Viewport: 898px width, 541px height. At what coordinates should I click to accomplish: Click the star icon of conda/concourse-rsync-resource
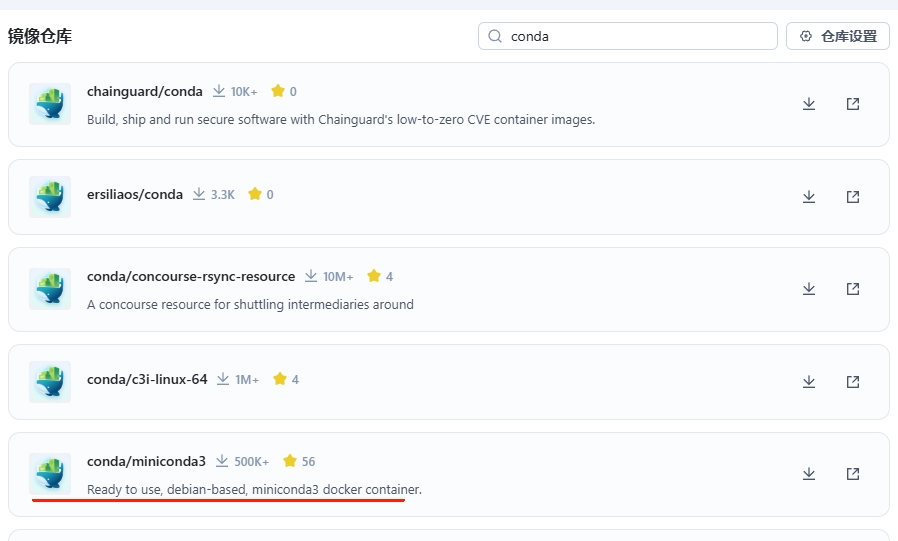[374, 276]
